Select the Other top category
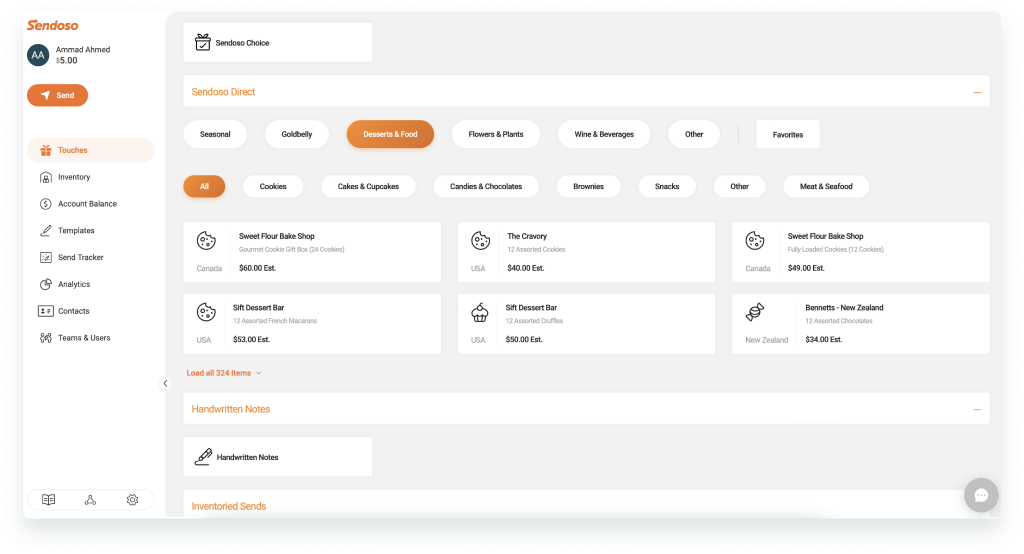Screen dimensions: 1024x554 coord(694,134)
